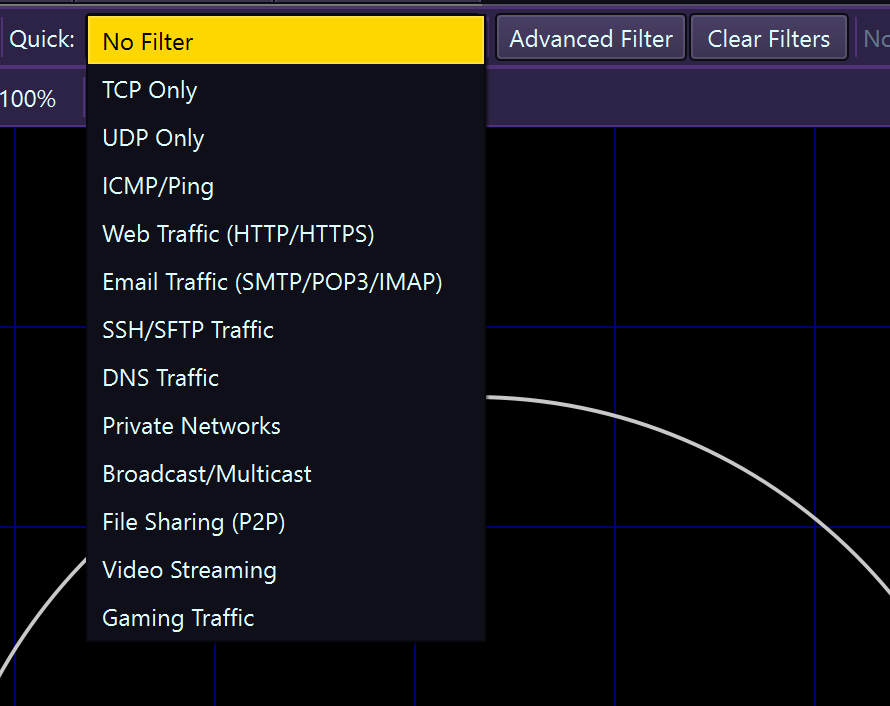
Task: Choose the Private Networks filter
Action: [x=191, y=426]
